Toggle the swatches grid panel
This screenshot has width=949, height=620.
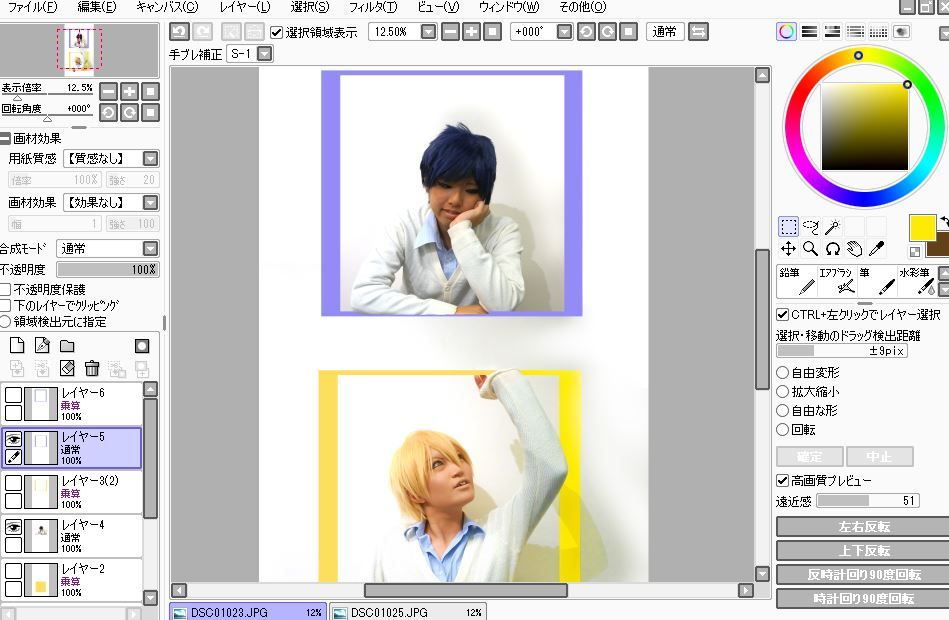click(878, 31)
